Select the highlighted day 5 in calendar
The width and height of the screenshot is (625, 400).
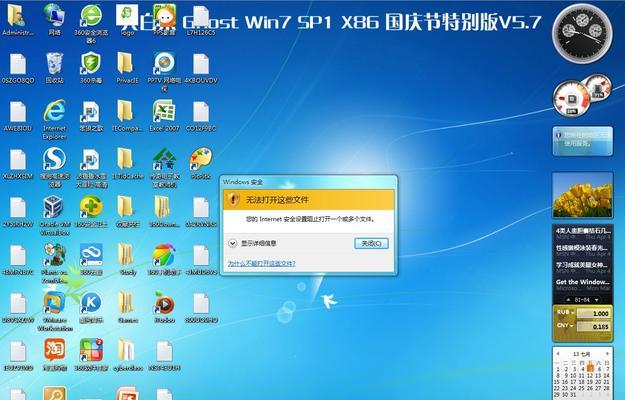[590, 369]
